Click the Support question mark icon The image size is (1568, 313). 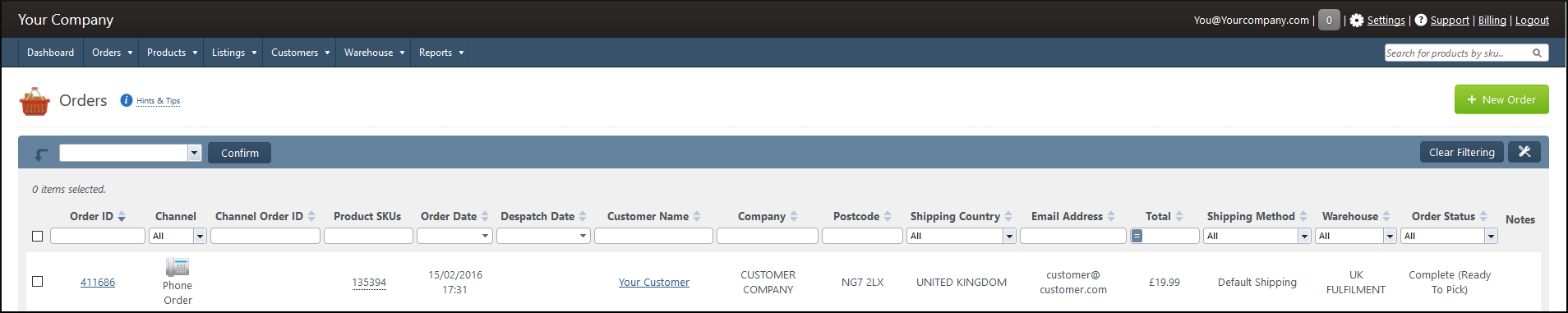[x=1421, y=21]
